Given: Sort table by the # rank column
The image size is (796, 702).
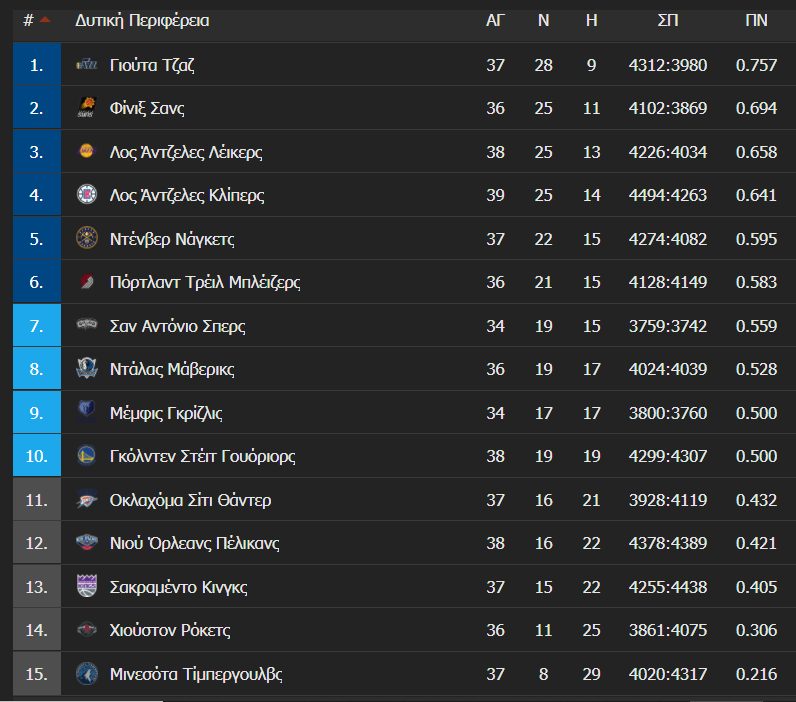Looking at the screenshot, I should pyautogui.click(x=29, y=20).
